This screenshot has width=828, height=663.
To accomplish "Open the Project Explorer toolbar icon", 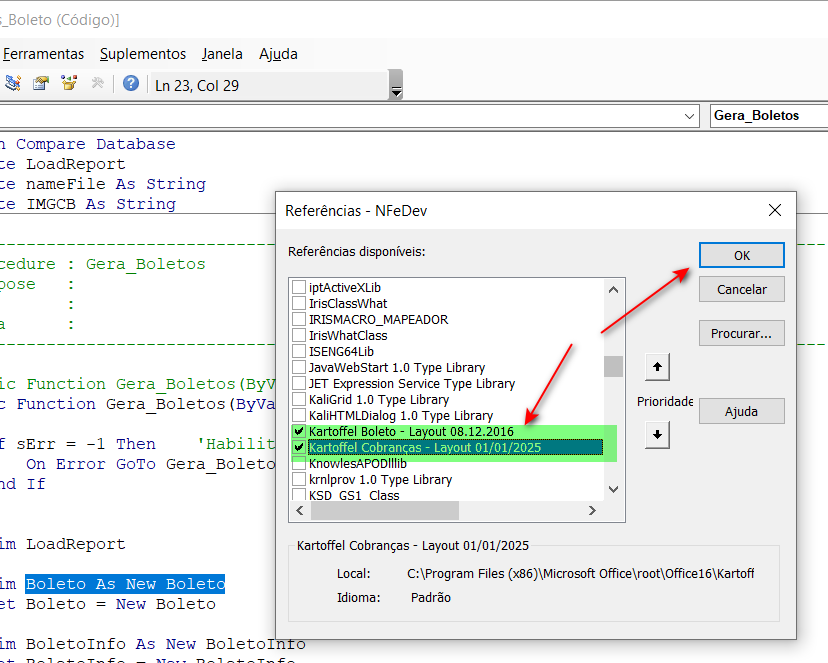I will (x=13, y=84).
